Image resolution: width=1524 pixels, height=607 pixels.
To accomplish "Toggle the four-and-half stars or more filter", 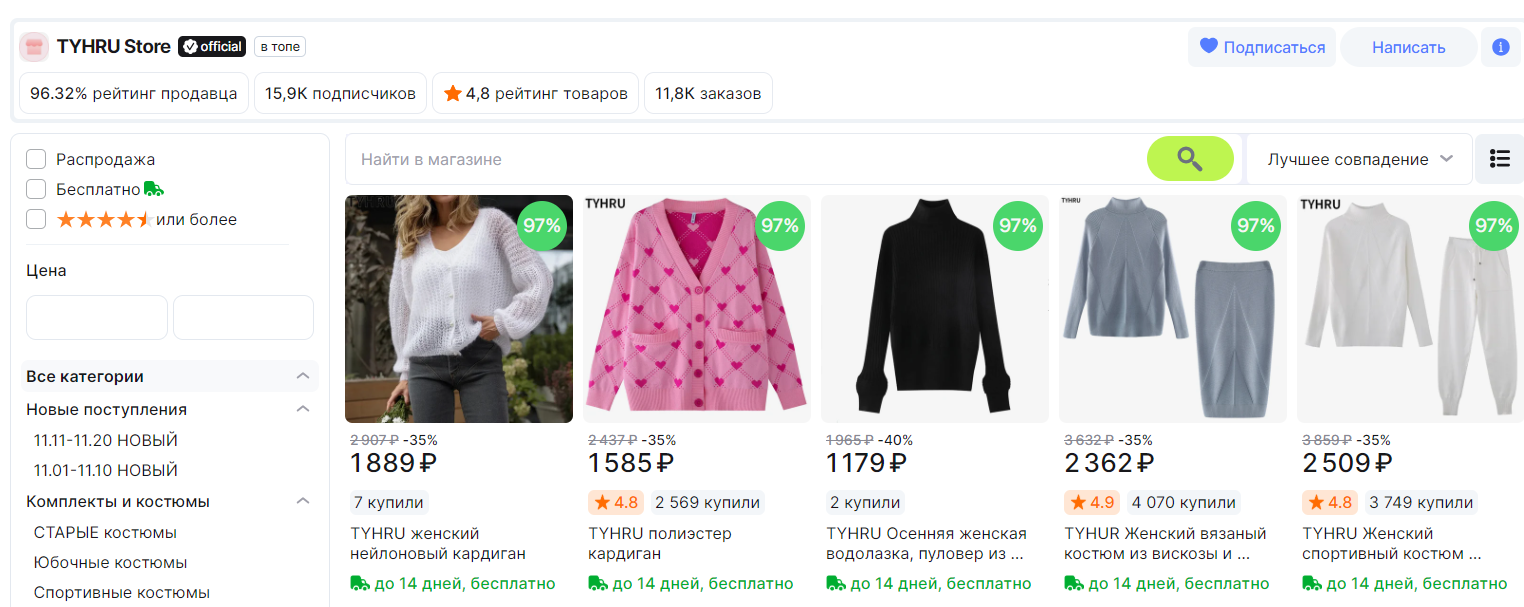I will 36,219.
